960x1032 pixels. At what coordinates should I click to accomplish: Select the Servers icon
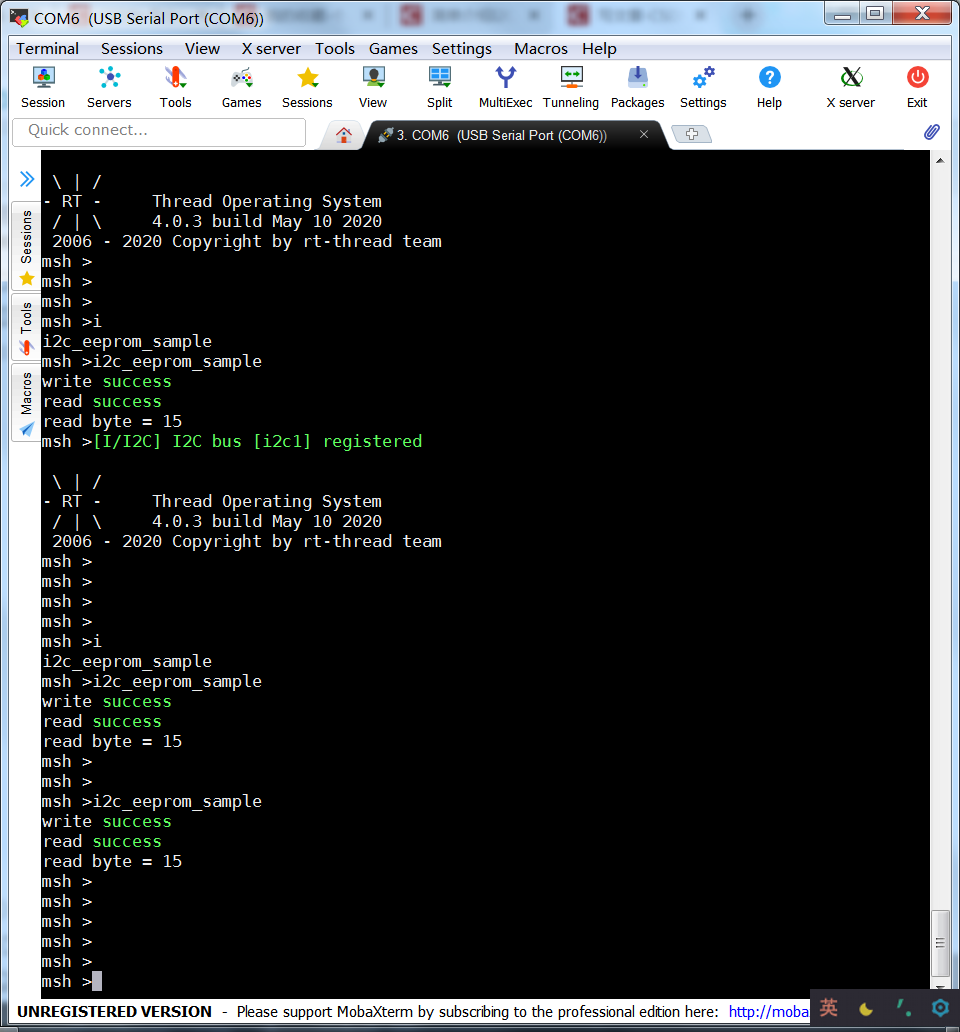[x=109, y=86]
